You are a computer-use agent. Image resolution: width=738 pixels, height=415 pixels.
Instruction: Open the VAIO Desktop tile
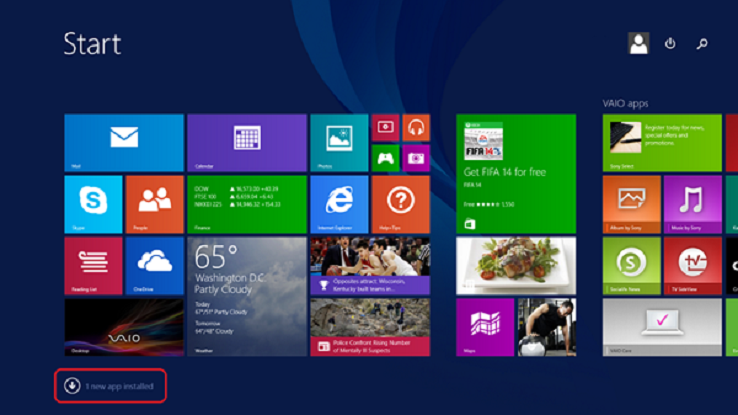pyautogui.click(x=124, y=327)
